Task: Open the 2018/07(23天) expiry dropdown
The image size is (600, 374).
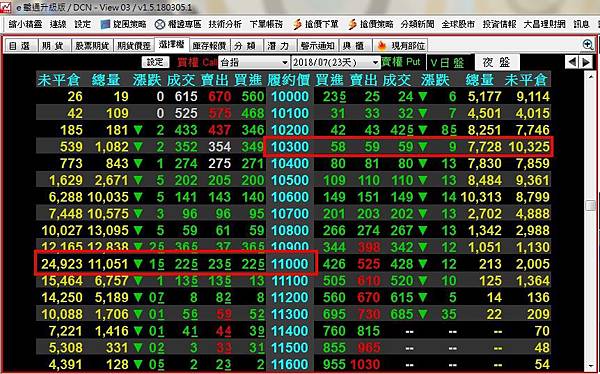Action: click(335, 62)
